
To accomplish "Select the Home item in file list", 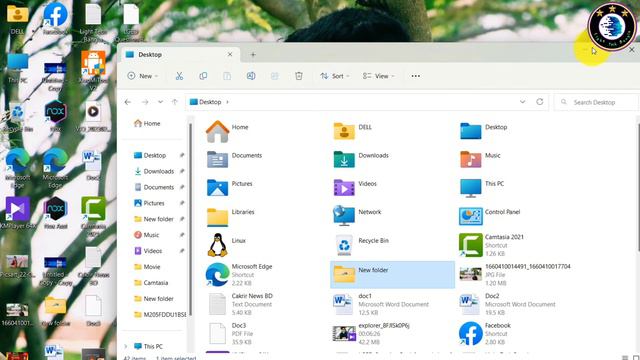I will [228, 131].
